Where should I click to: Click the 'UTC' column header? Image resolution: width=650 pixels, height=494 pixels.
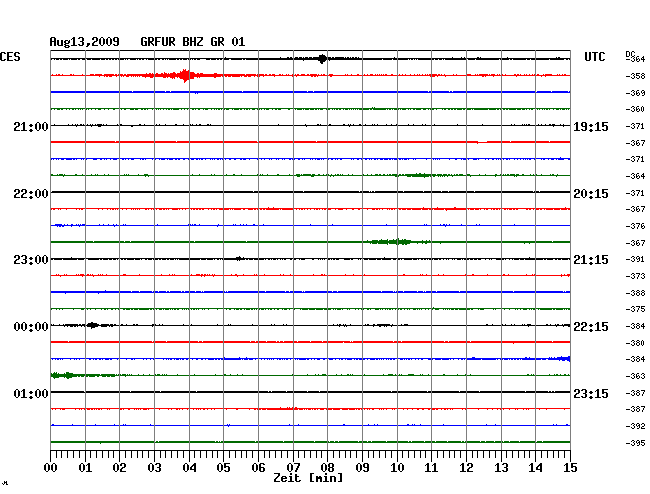(x=594, y=57)
